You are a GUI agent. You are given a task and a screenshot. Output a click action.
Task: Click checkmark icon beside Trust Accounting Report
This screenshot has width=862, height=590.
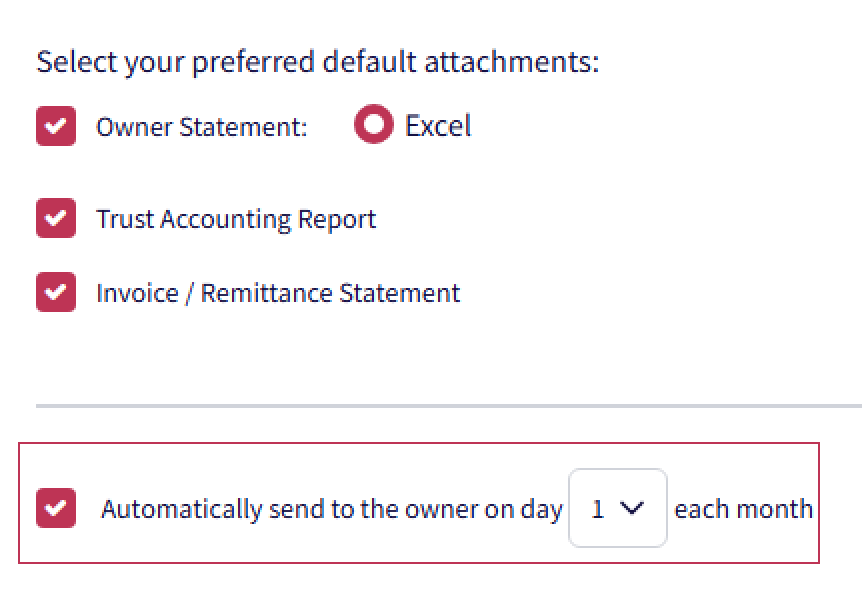coord(56,219)
